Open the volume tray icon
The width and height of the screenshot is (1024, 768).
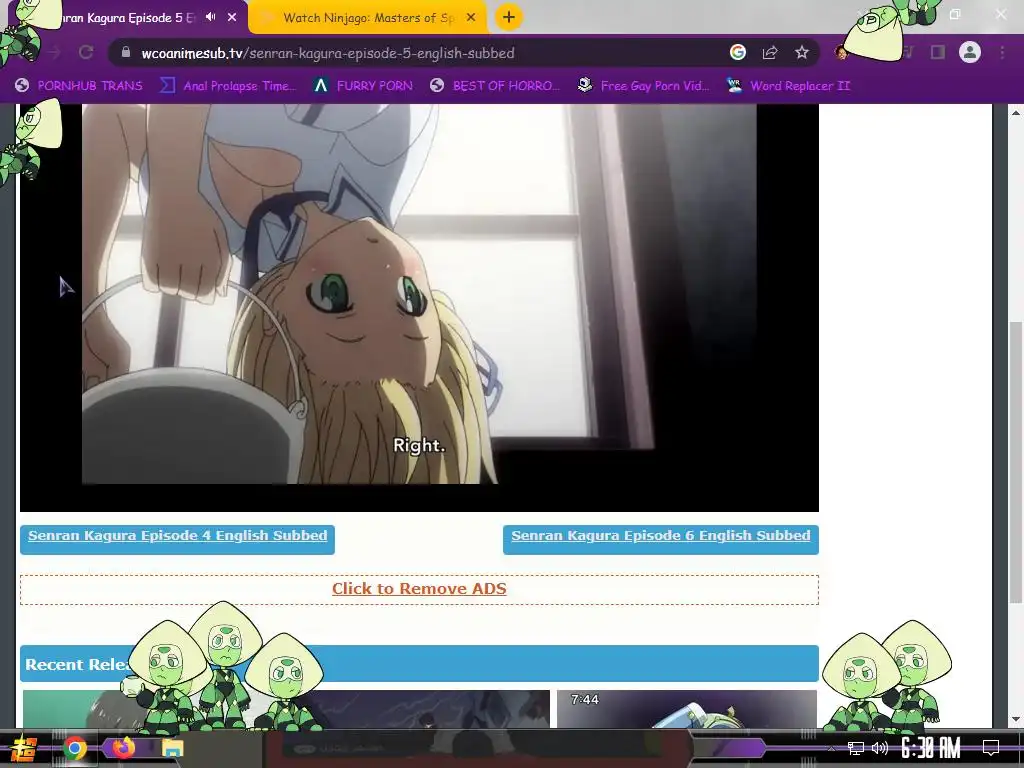(x=880, y=748)
